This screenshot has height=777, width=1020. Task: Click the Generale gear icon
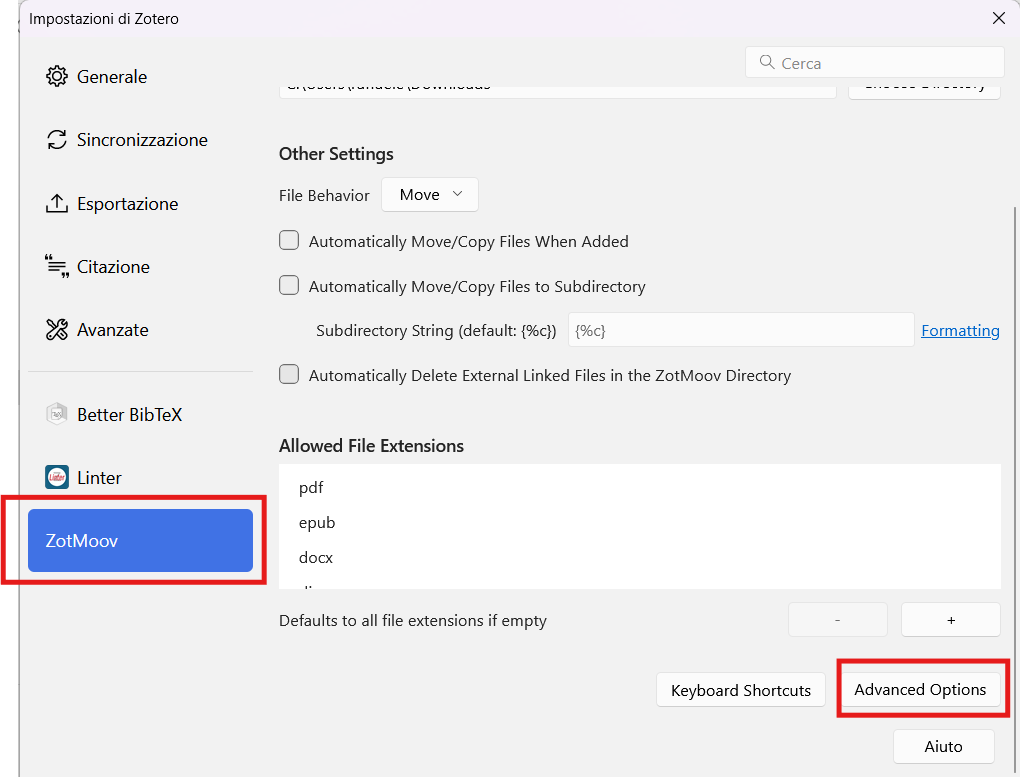tap(57, 76)
